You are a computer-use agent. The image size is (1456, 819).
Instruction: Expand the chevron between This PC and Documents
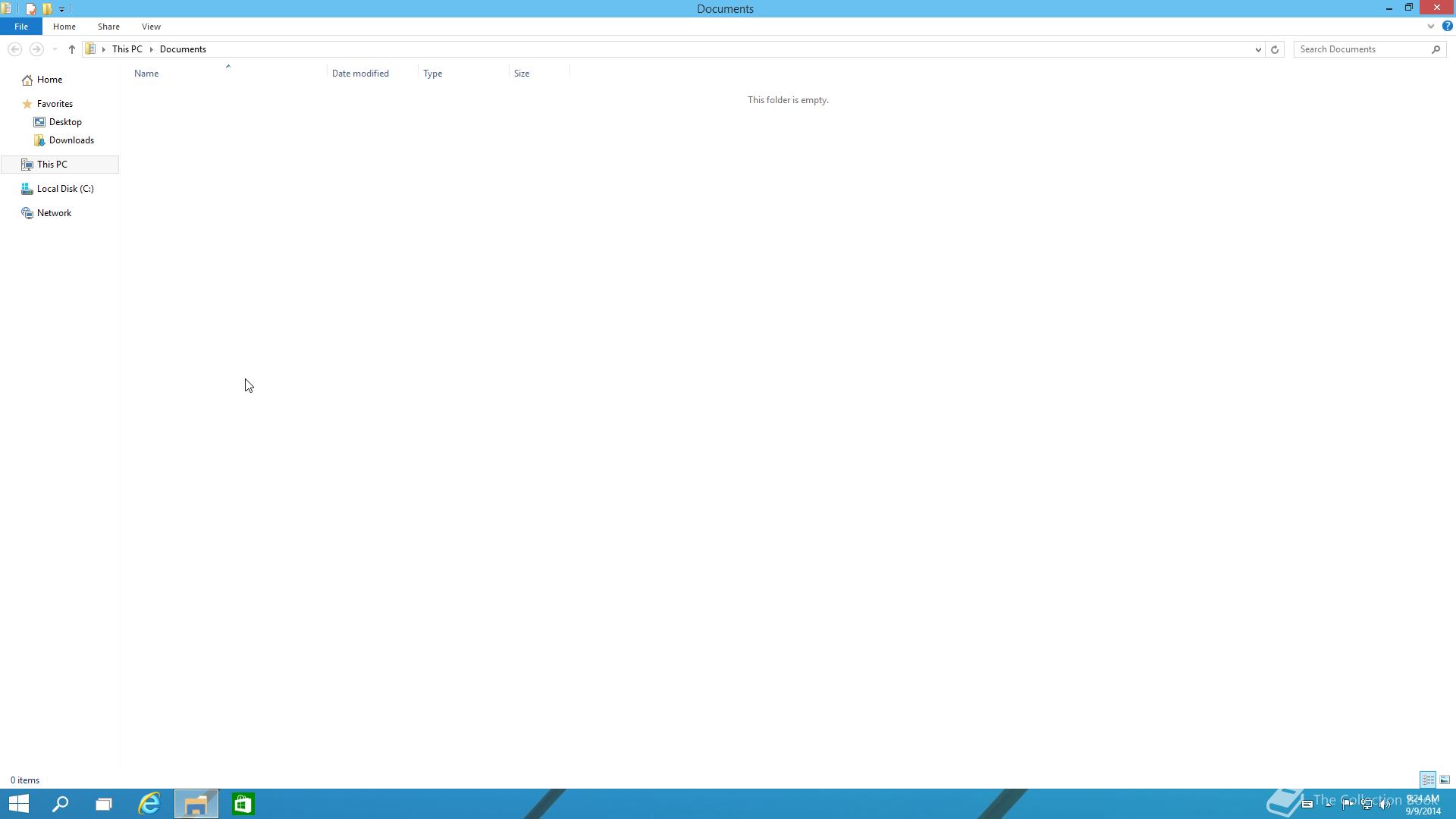point(152,49)
